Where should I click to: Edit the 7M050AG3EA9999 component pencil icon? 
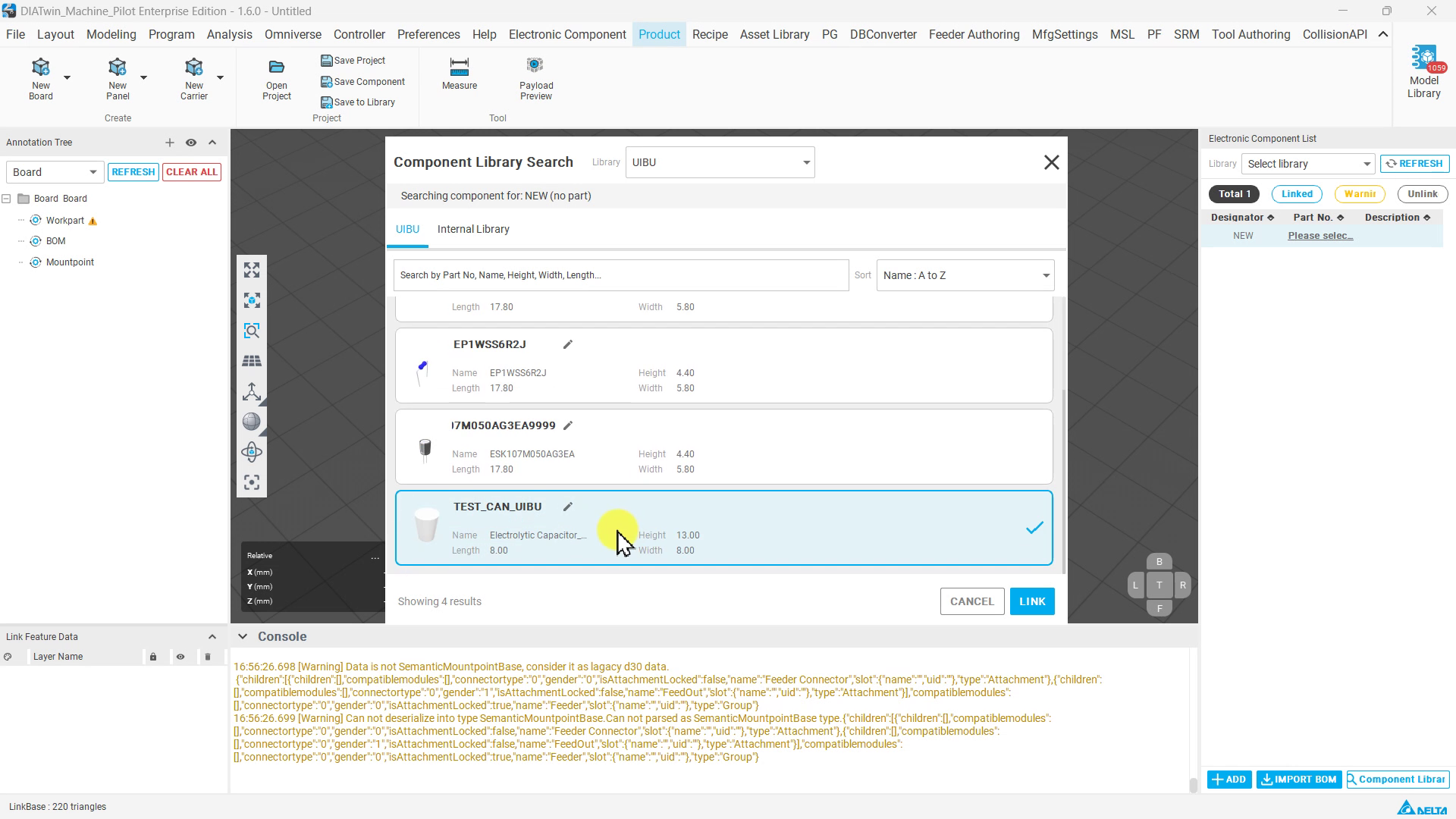568,425
